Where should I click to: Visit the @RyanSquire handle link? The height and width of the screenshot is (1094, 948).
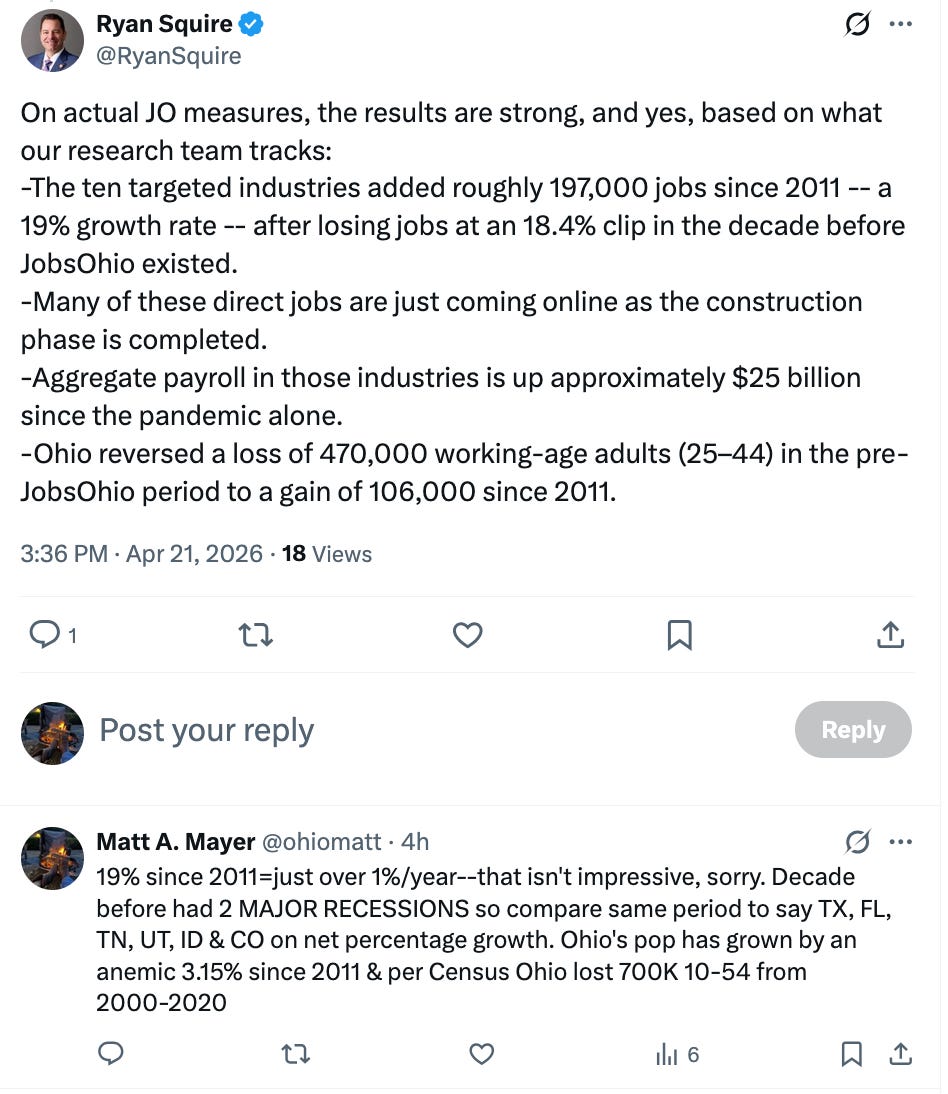(169, 56)
